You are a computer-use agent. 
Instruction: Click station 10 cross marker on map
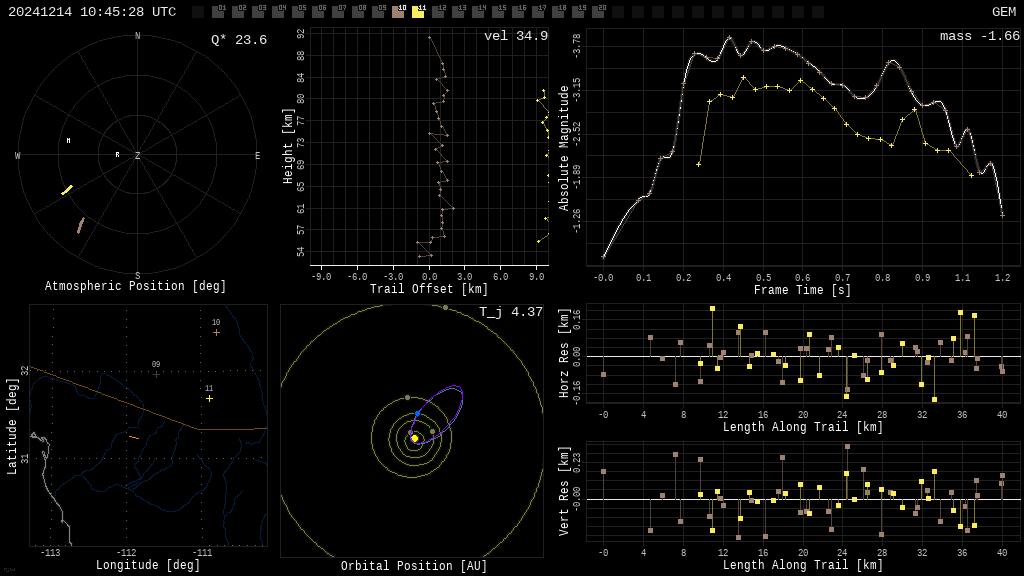(x=216, y=332)
